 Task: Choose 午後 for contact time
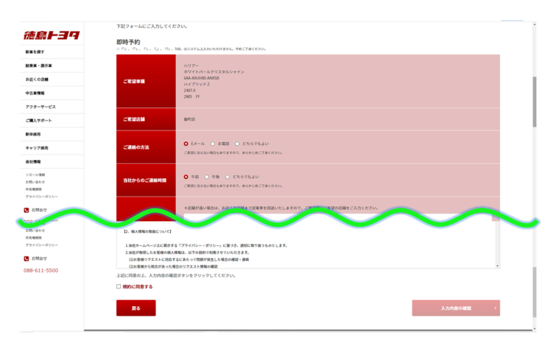click(207, 177)
